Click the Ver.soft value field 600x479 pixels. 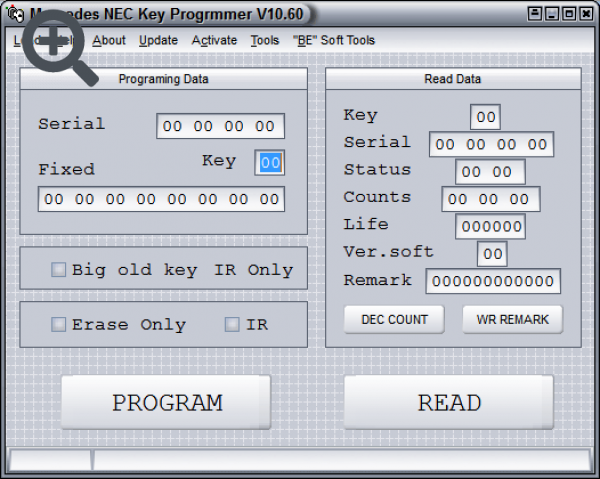click(x=492, y=254)
